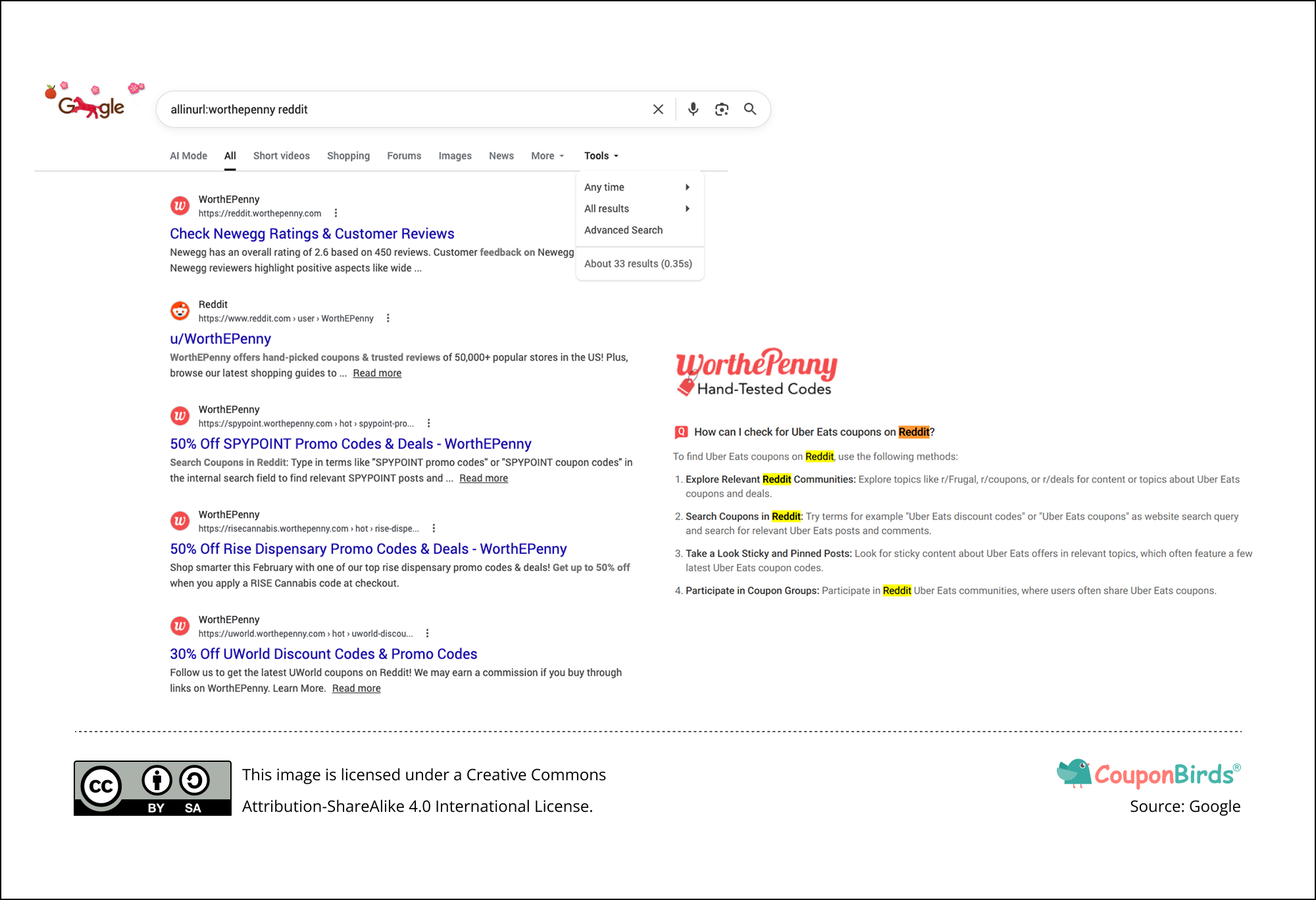Select Advanced Search menu option
The image size is (1316, 900).
click(623, 230)
